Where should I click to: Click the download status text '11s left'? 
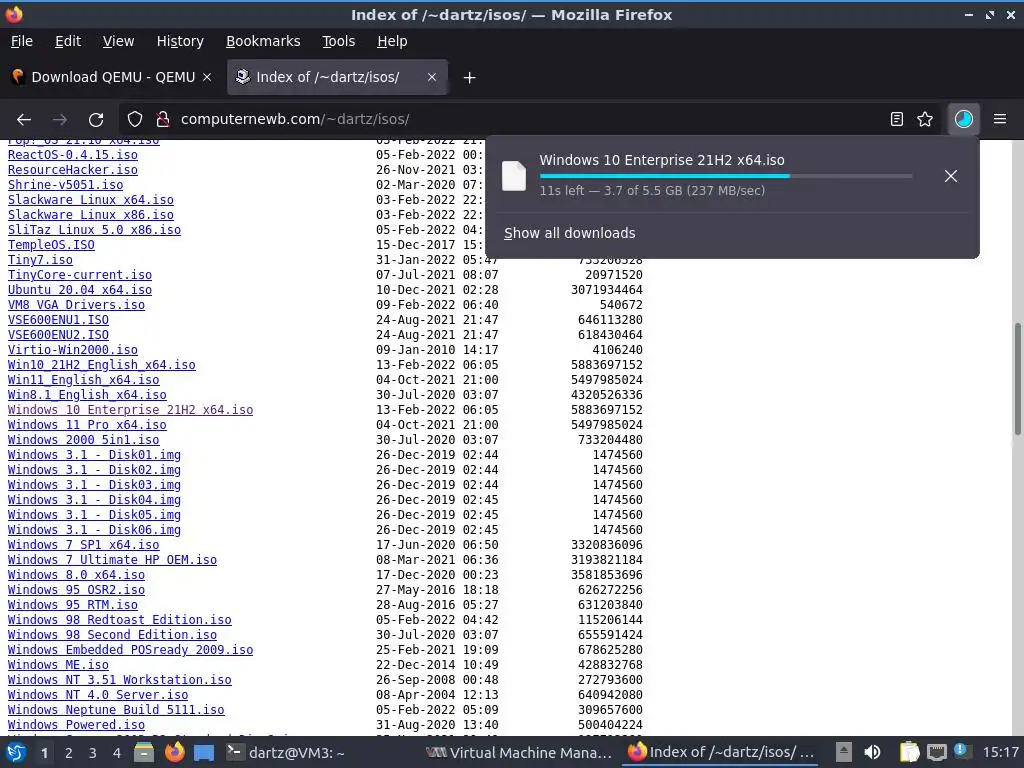tap(562, 191)
